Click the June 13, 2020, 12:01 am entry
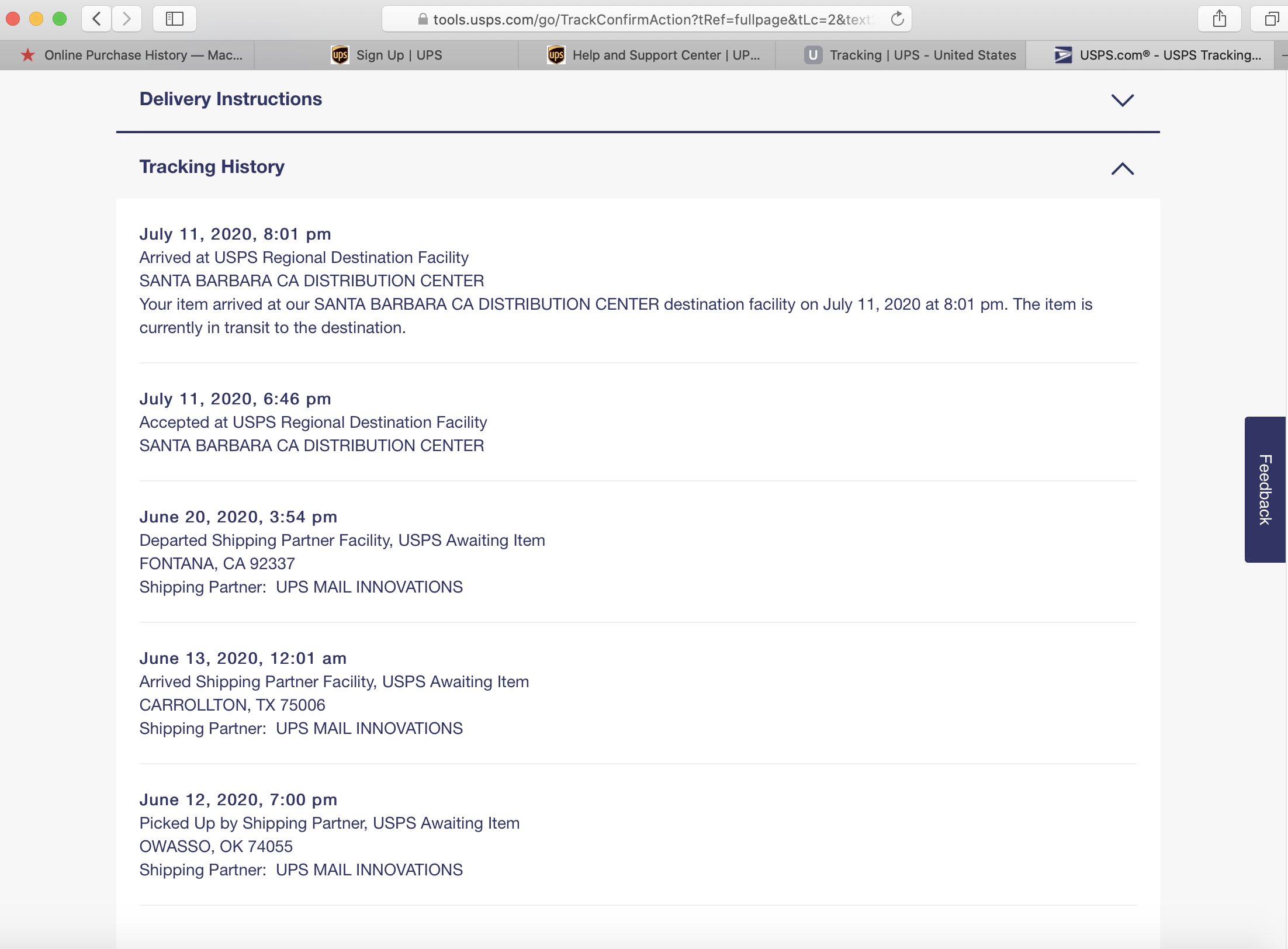Image resolution: width=1288 pixels, height=949 pixels. 243,658
